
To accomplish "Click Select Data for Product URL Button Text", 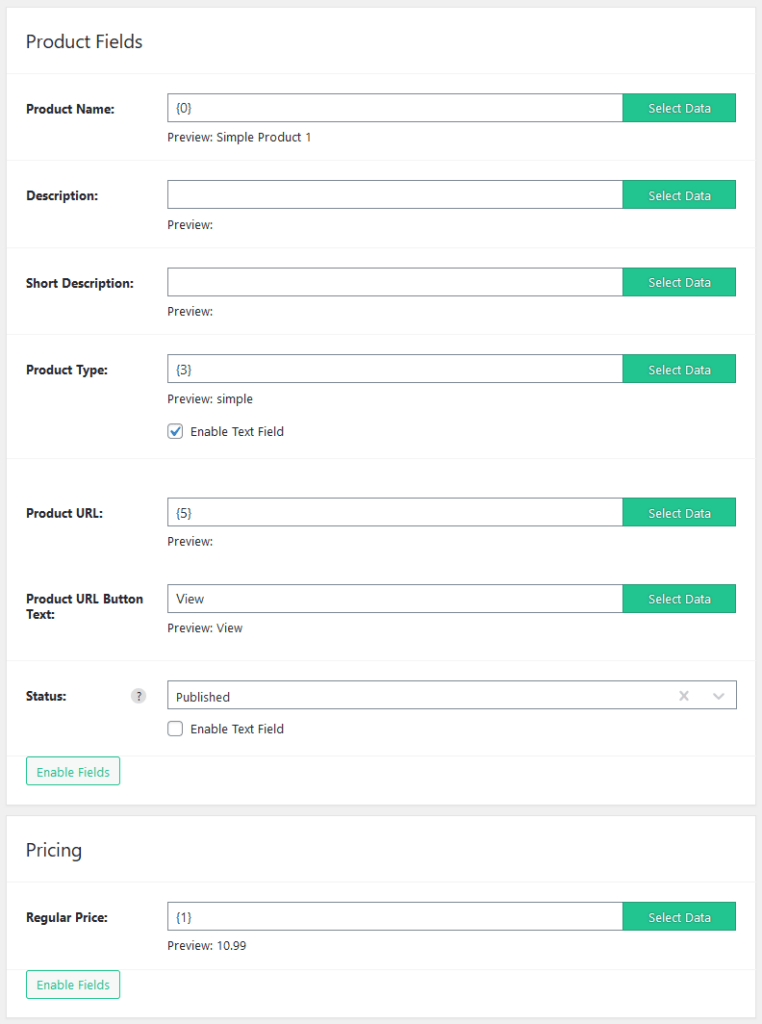I will pos(679,599).
